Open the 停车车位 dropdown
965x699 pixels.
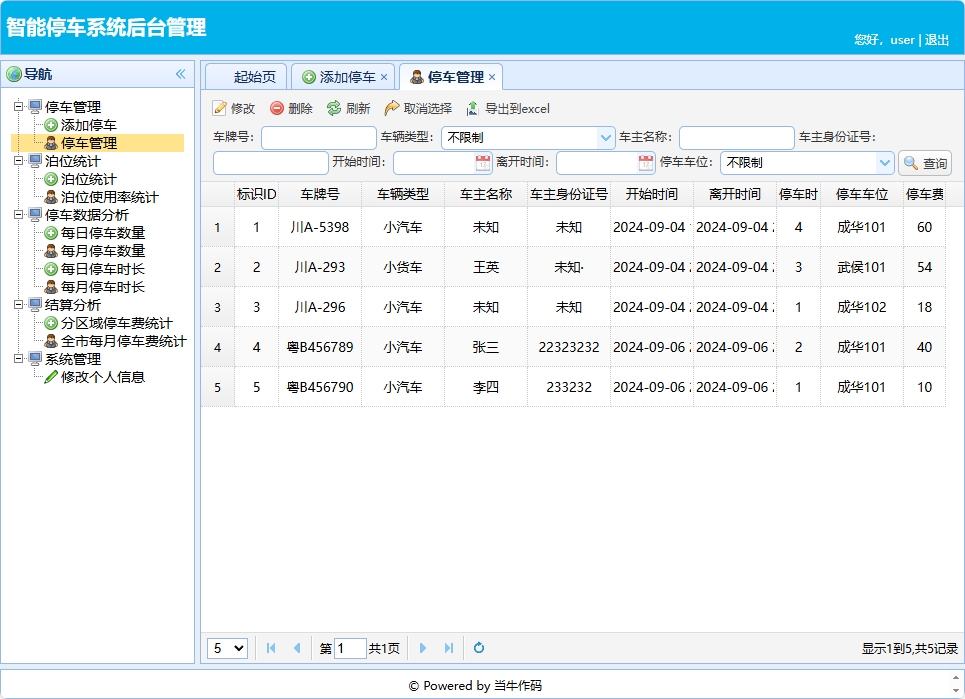[x=886, y=161]
